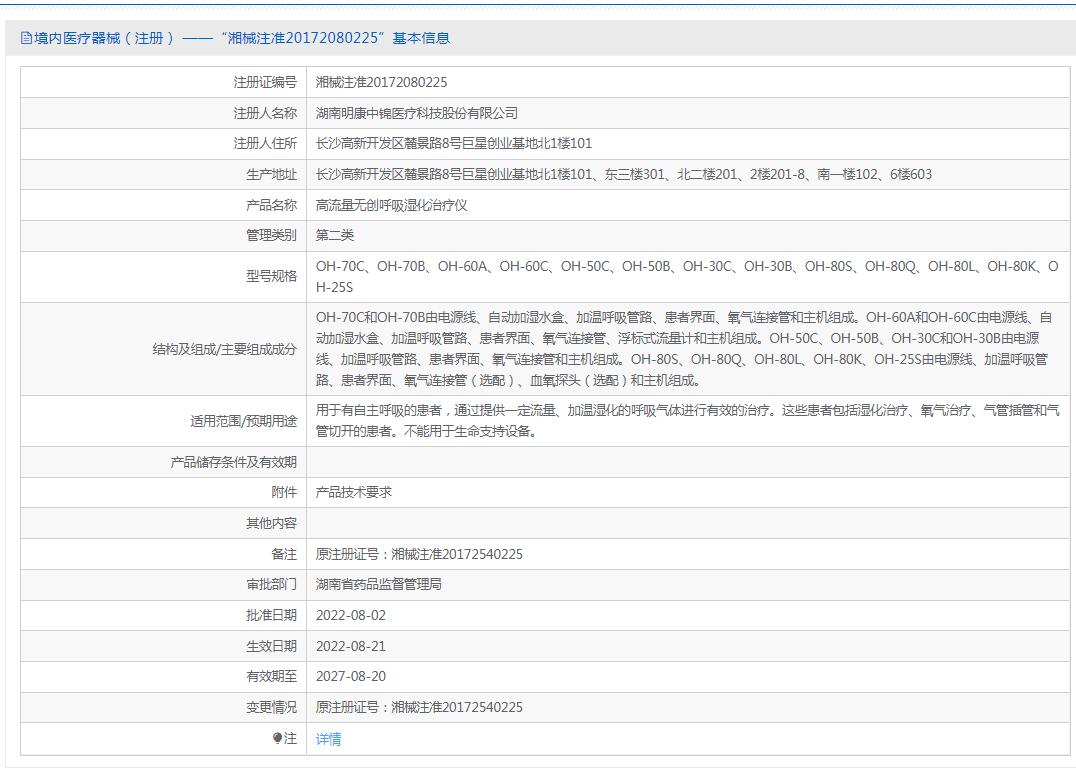Click the 变更情况 row value

point(419,707)
